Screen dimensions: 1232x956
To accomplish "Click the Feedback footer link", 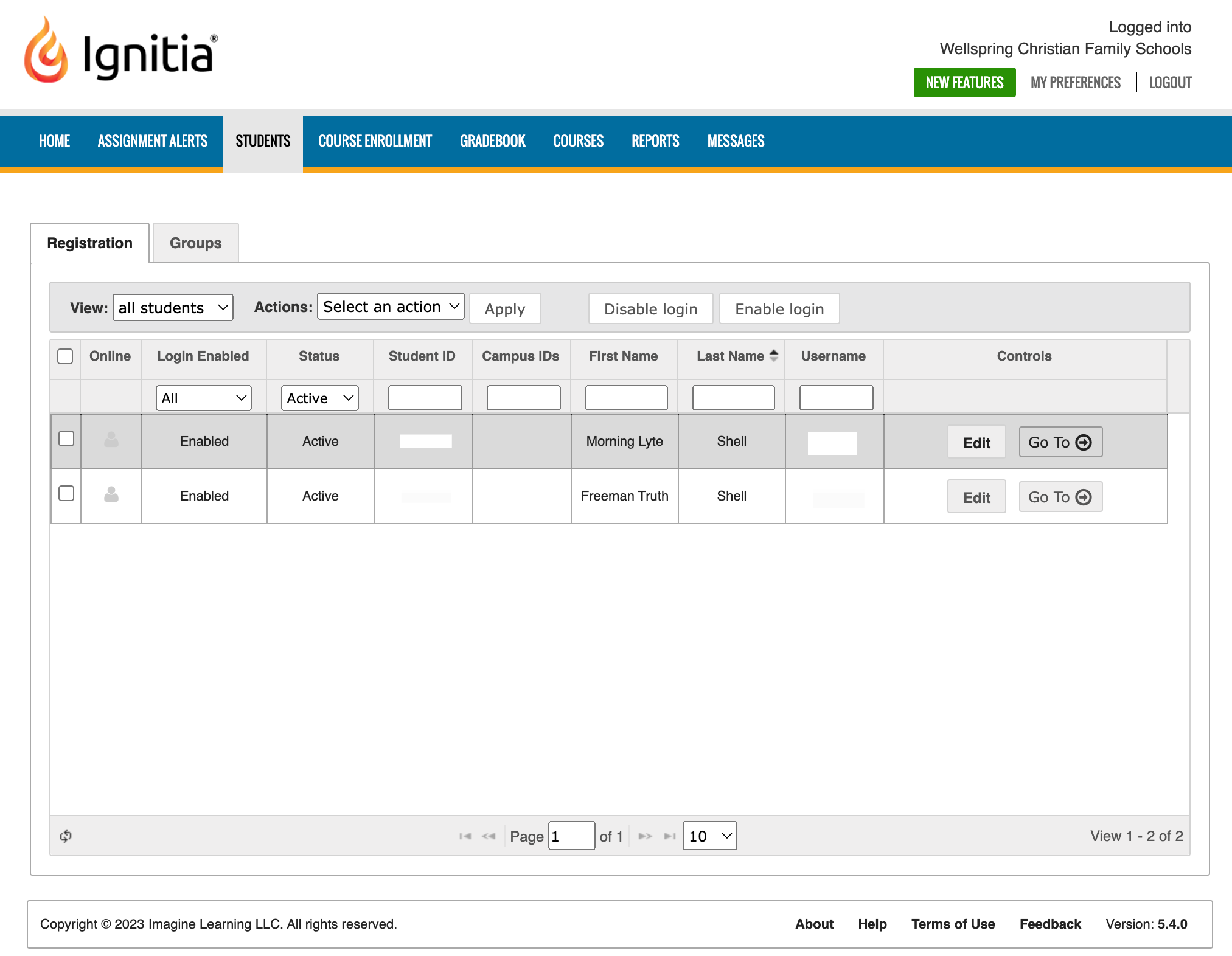I will 1051,924.
